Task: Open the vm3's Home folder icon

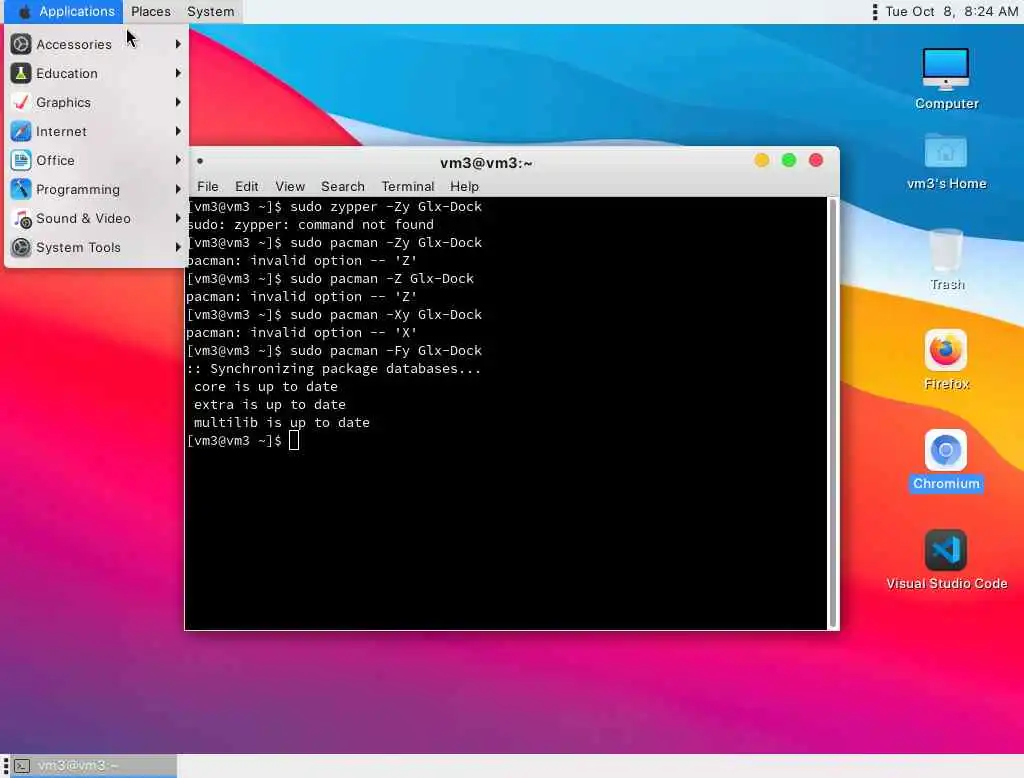Action: (946, 152)
